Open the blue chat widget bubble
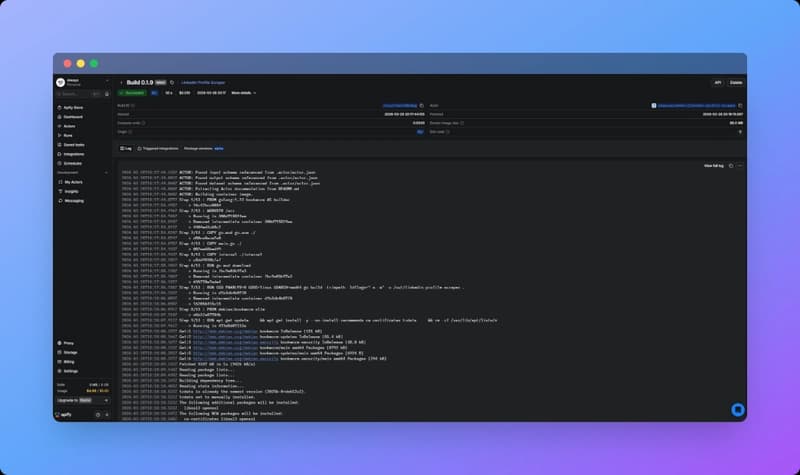This screenshot has height=475, width=800. (x=738, y=410)
